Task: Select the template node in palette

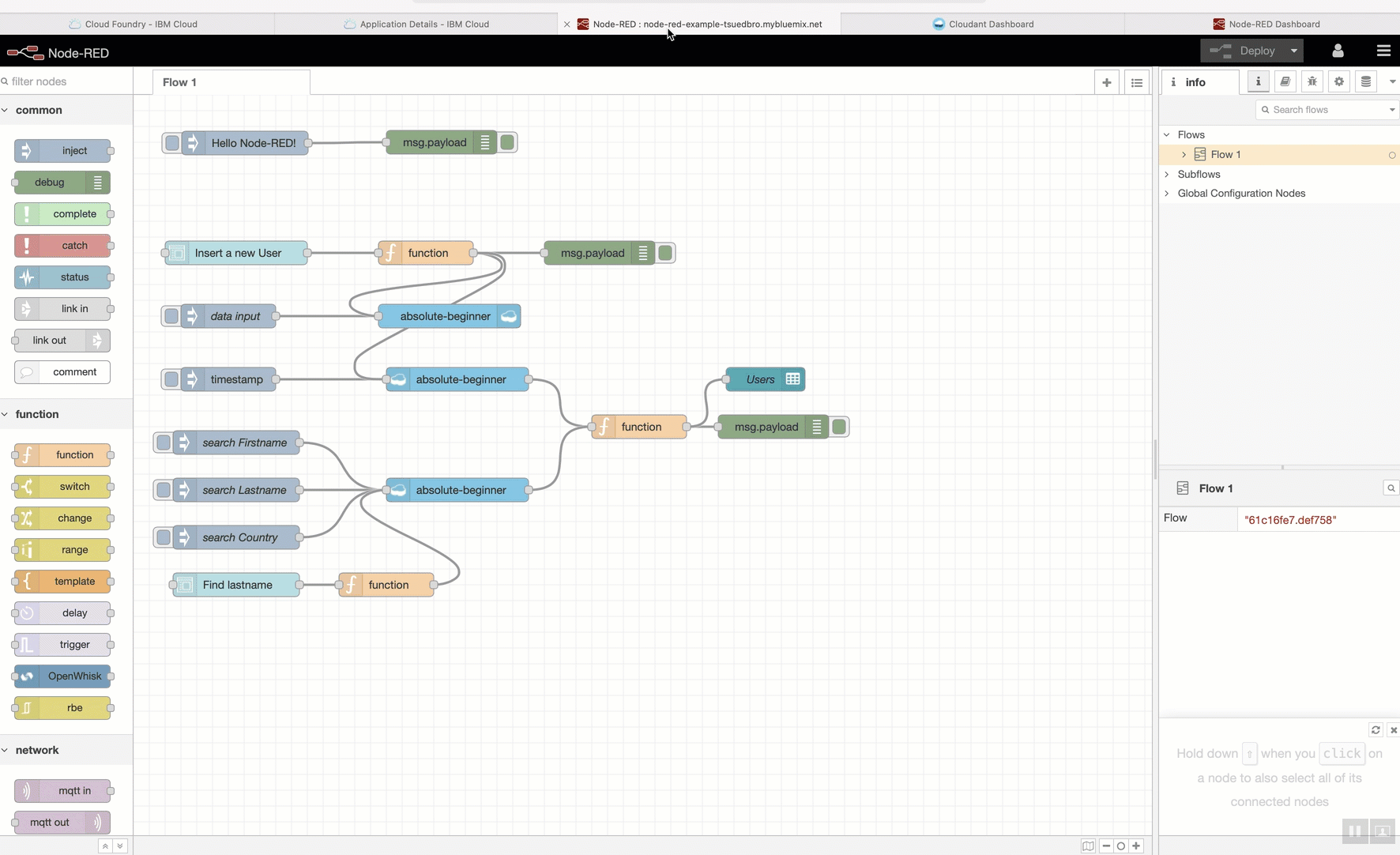Action: 62,581
